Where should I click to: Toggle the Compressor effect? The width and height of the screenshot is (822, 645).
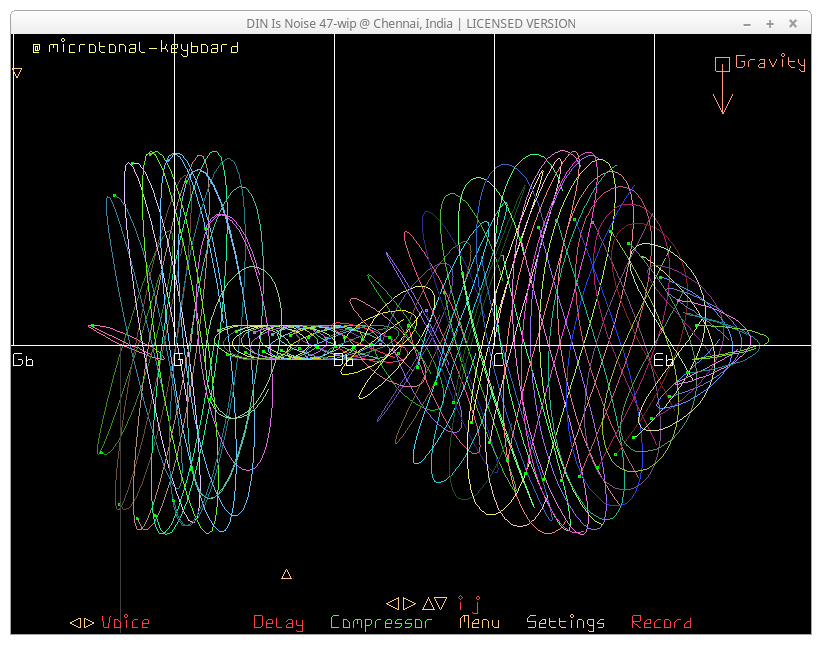(381, 623)
